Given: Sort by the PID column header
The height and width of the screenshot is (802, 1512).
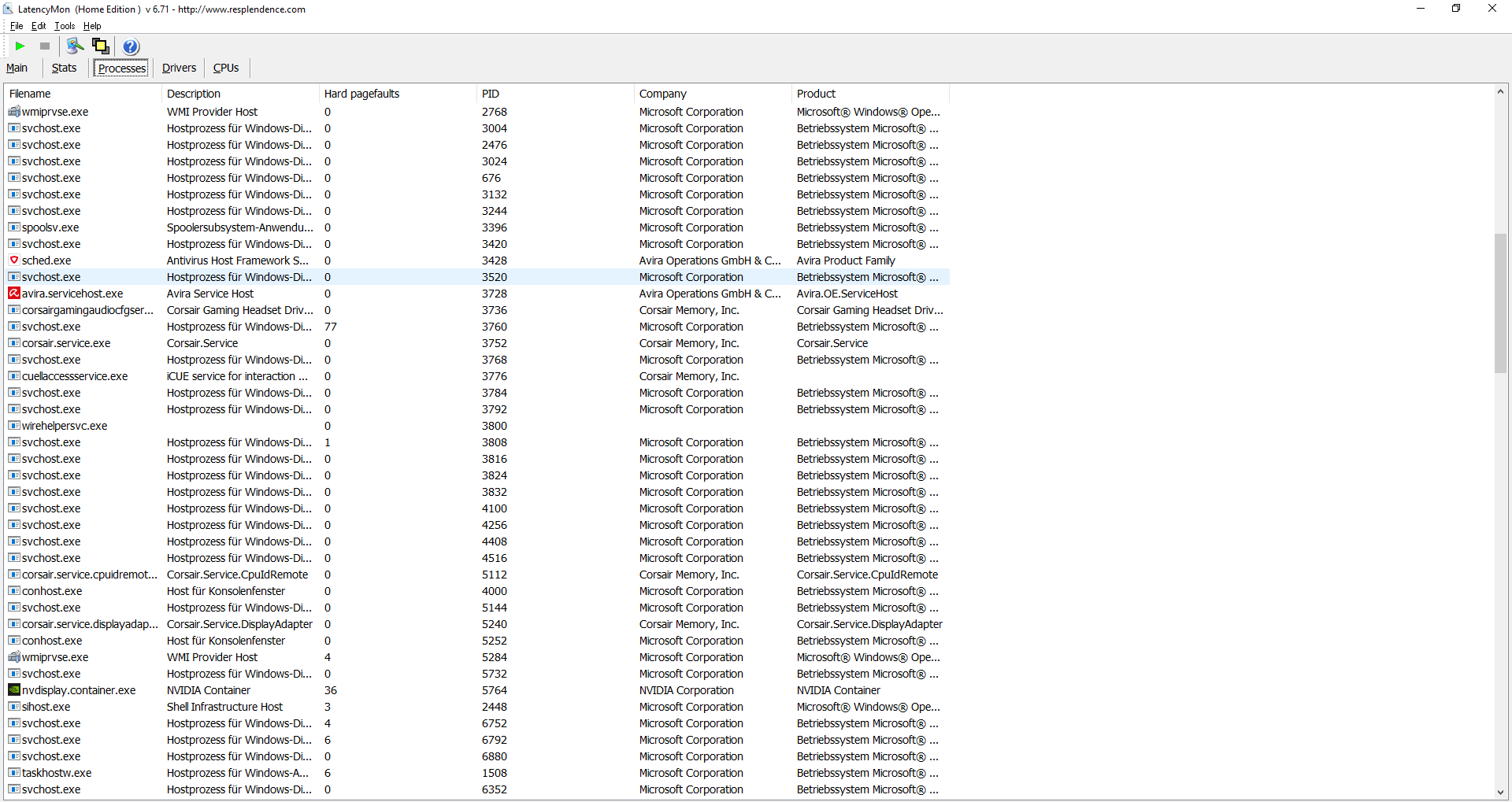Looking at the screenshot, I should [x=555, y=94].
